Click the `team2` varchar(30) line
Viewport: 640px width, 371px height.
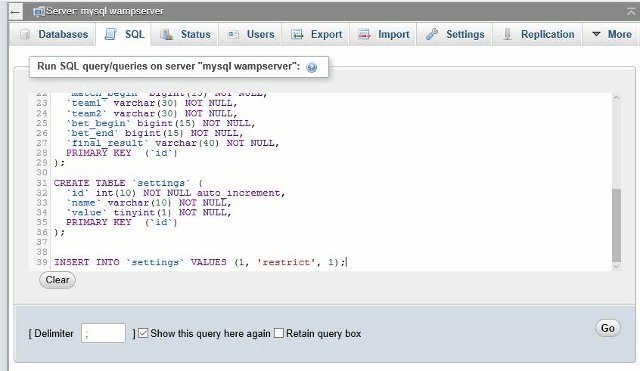pos(152,113)
